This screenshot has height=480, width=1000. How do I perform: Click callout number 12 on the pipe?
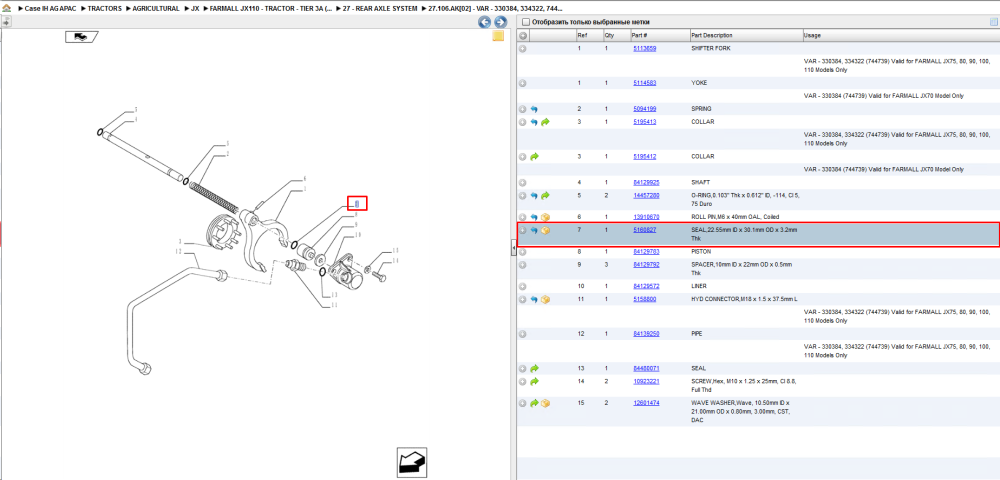[179, 252]
